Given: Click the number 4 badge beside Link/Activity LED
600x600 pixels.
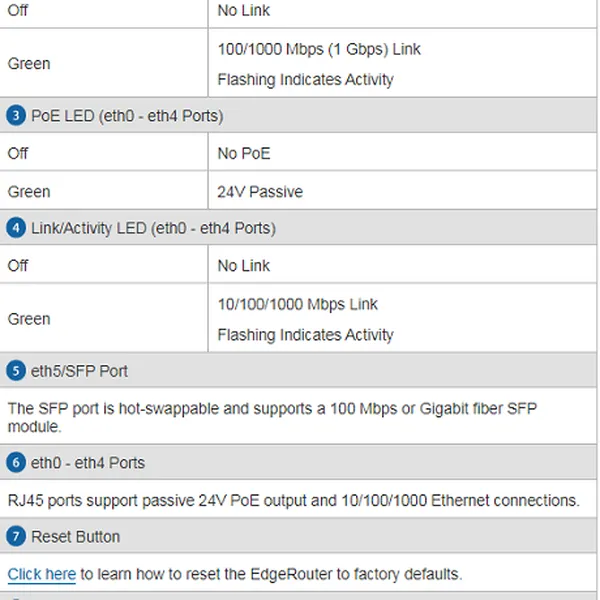Looking at the screenshot, I should click(16, 228).
